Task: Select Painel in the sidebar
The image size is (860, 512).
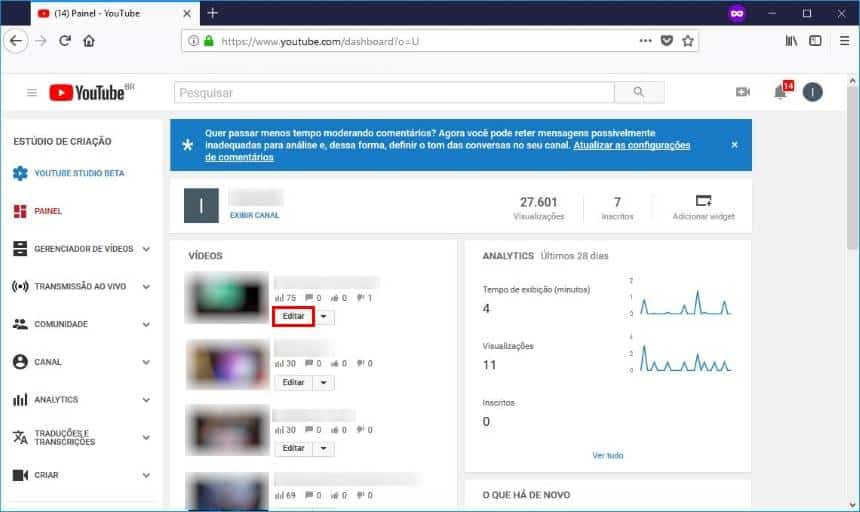Action: [x=48, y=211]
